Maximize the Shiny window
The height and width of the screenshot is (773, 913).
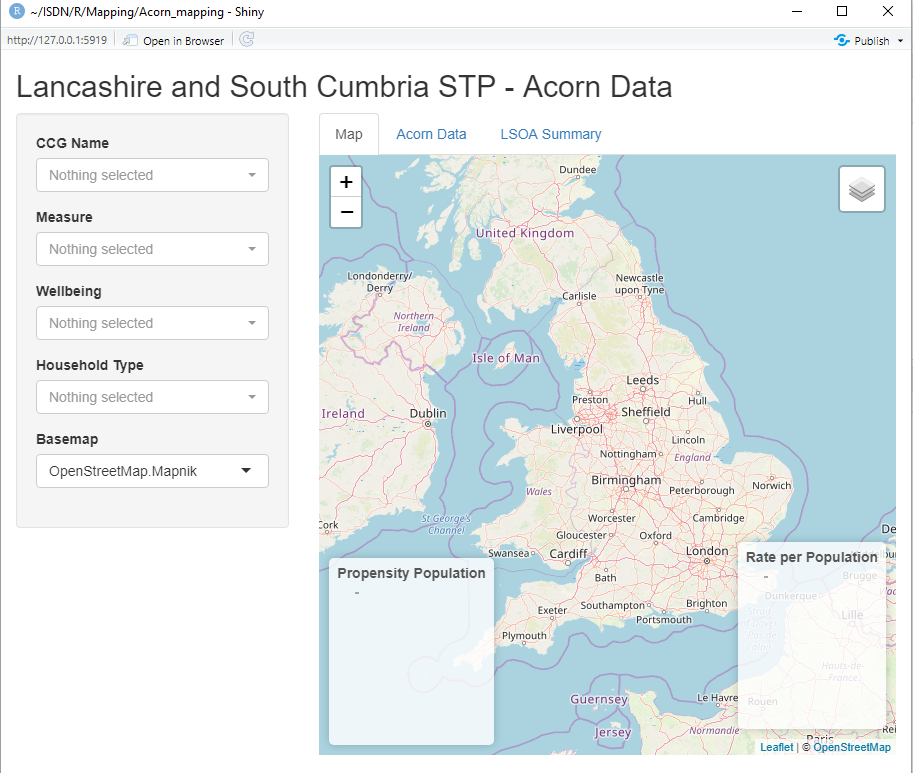(842, 11)
